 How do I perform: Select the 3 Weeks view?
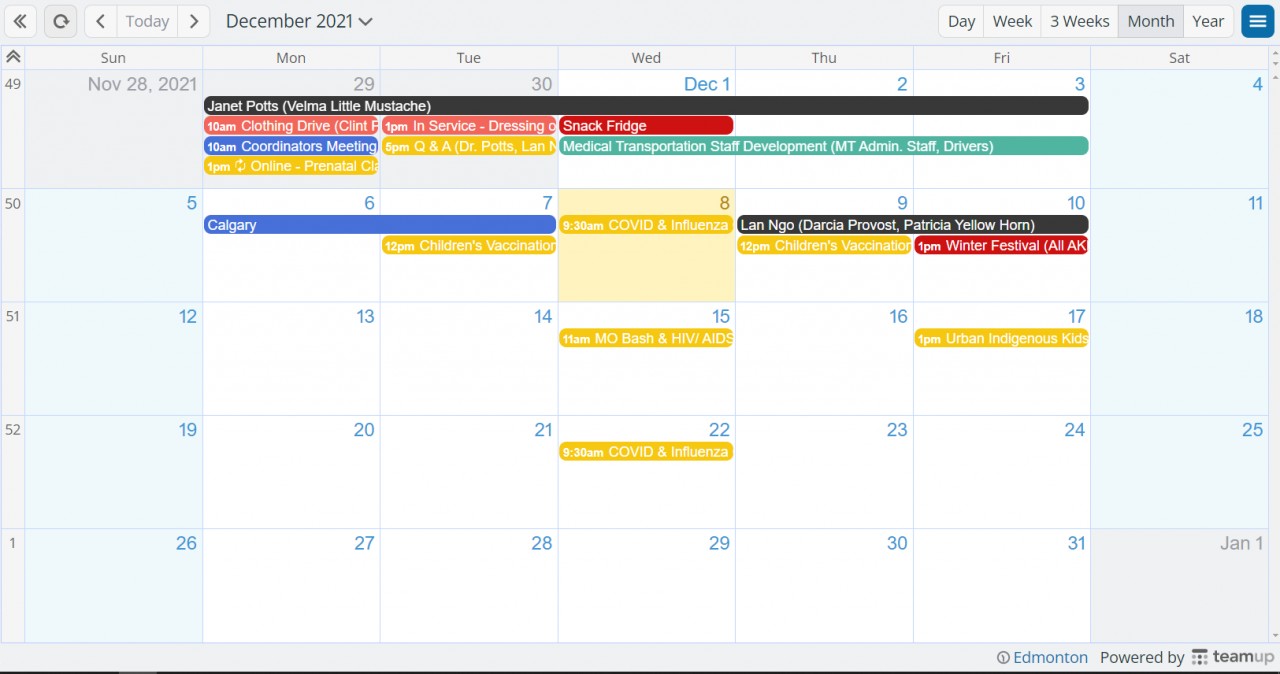[1079, 21]
